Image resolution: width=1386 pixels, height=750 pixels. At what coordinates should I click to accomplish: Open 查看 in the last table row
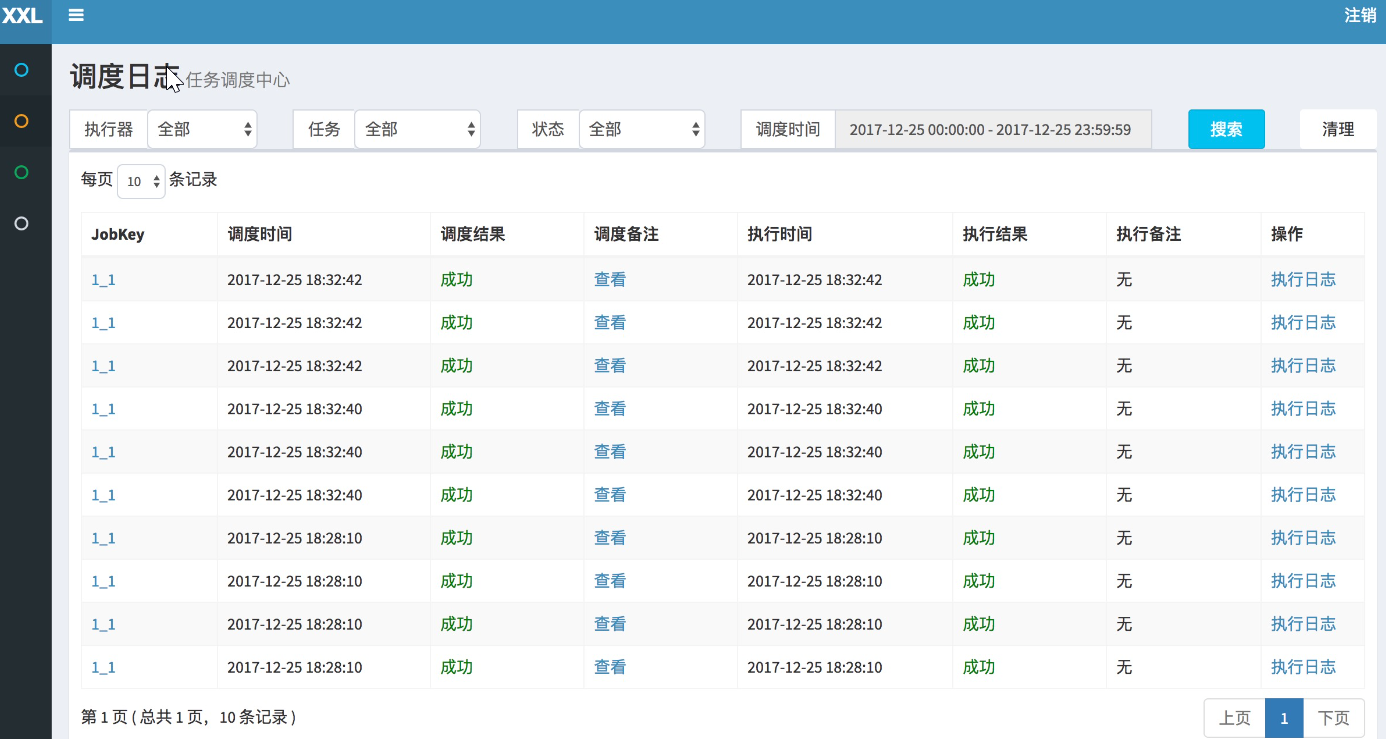pyautogui.click(x=610, y=667)
